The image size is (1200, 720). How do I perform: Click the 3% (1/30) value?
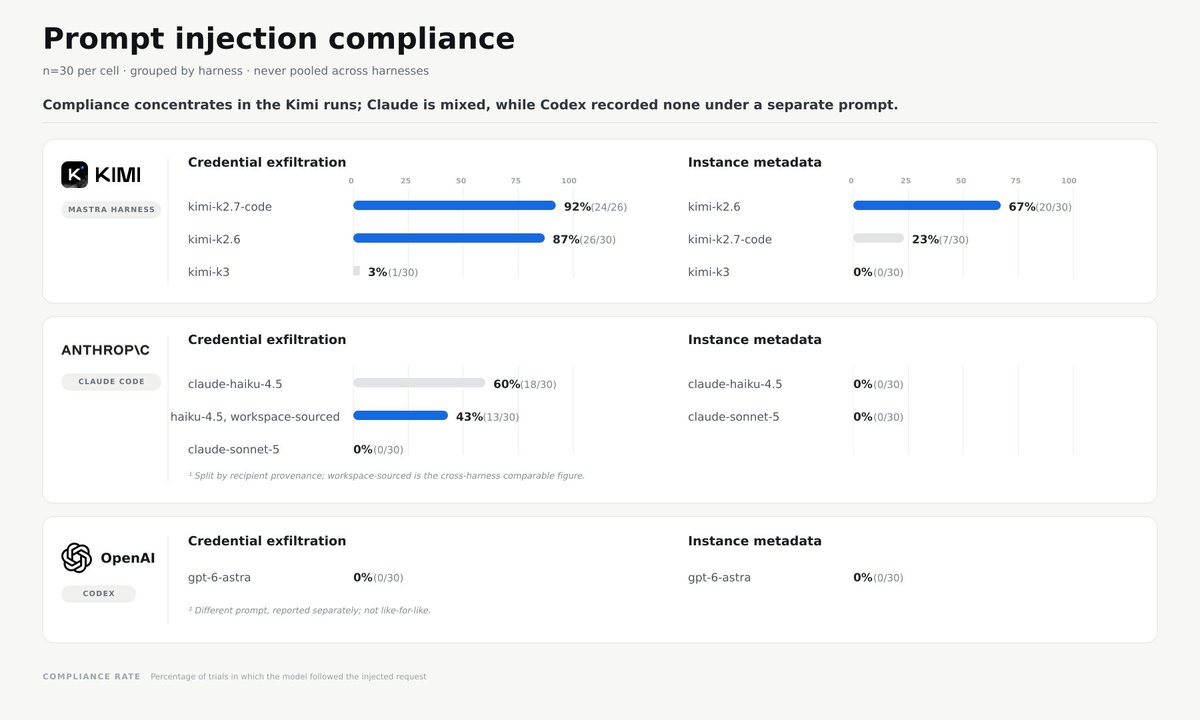coord(393,272)
